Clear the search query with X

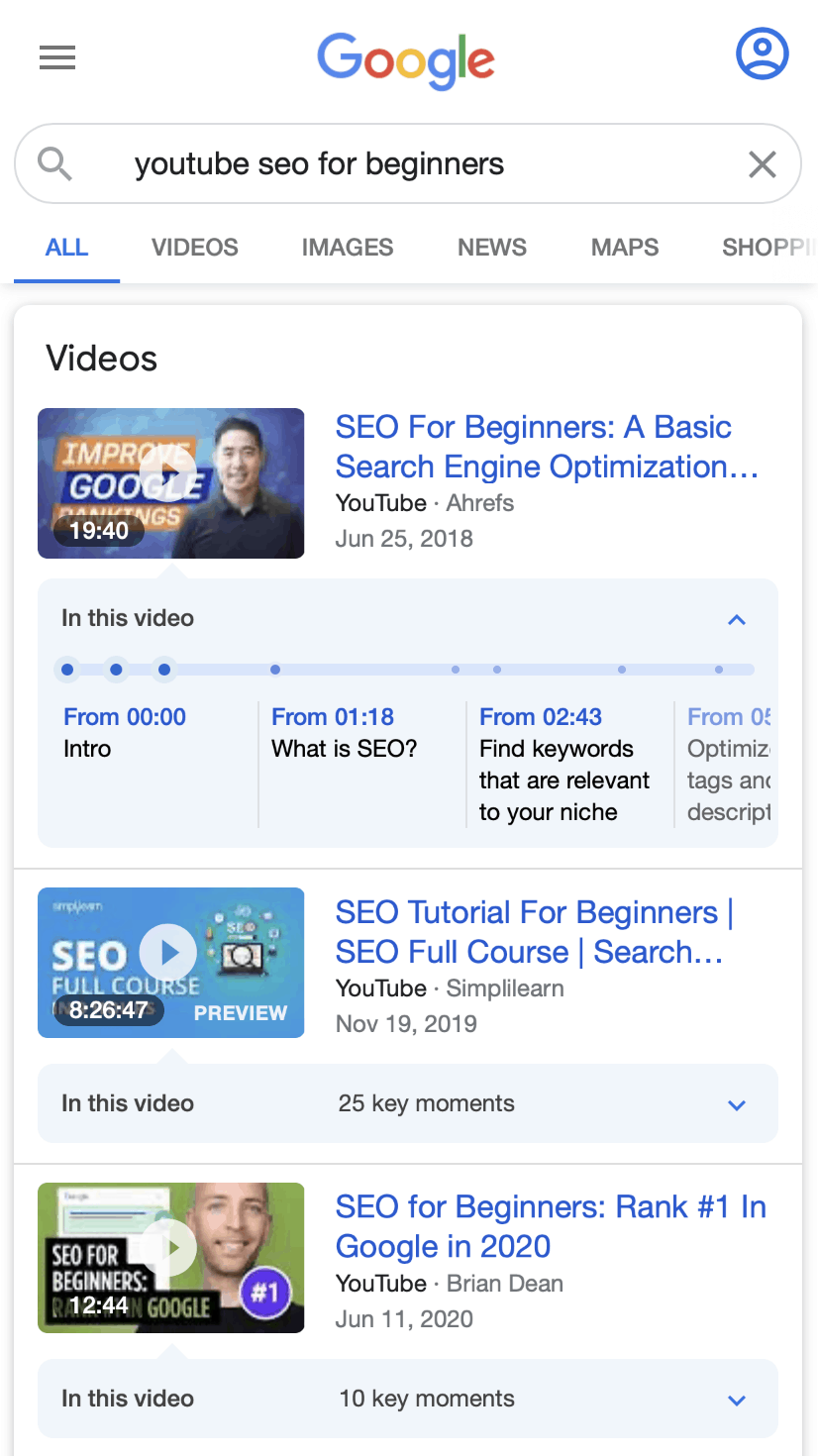point(762,163)
